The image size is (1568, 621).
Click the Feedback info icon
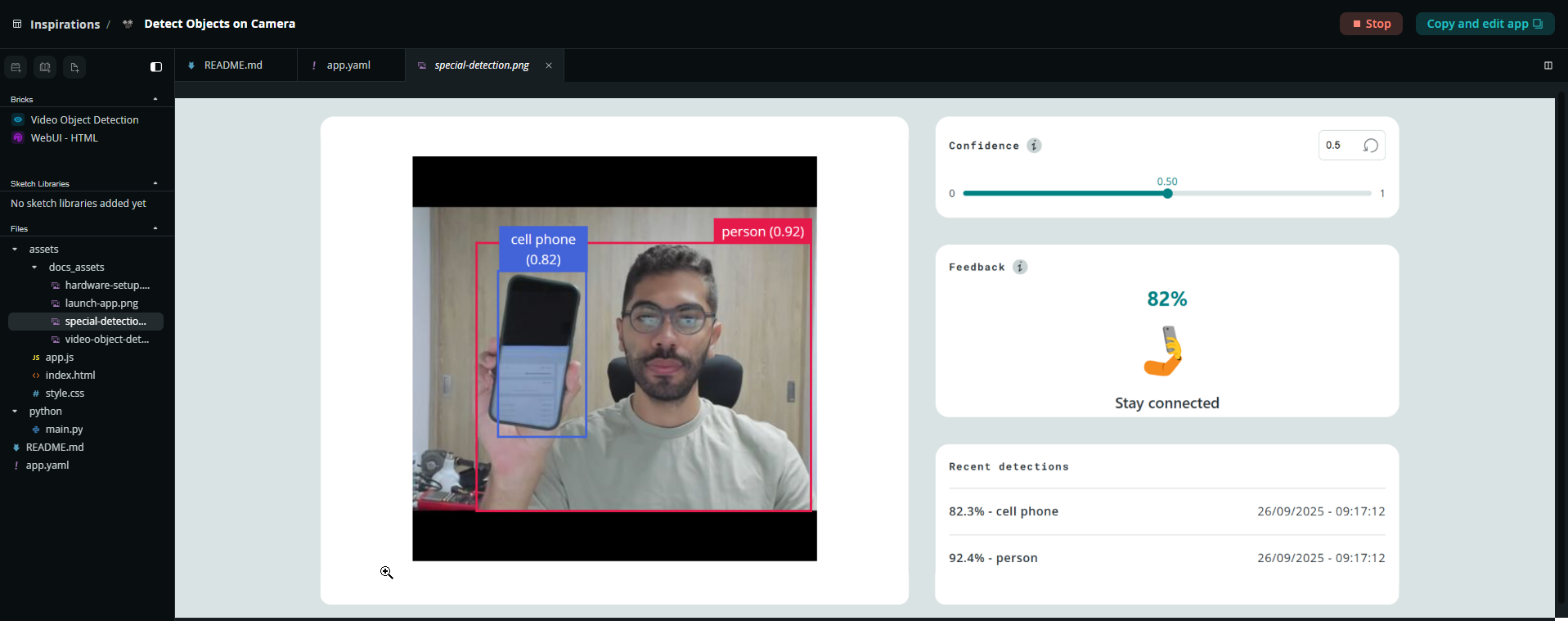[x=1020, y=267]
